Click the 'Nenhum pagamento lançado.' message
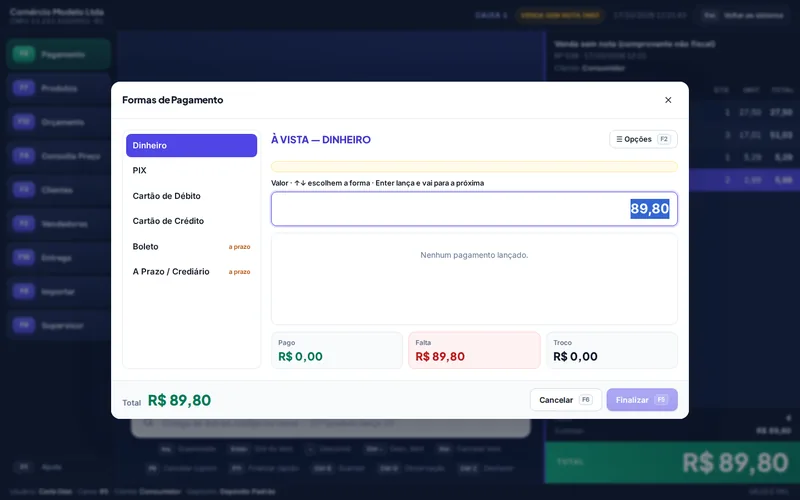The image size is (800, 500). (x=474, y=255)
